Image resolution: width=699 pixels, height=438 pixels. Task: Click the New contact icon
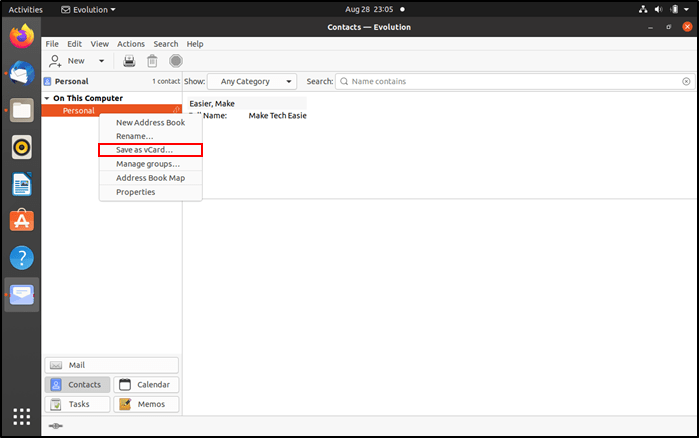(55, 61)
